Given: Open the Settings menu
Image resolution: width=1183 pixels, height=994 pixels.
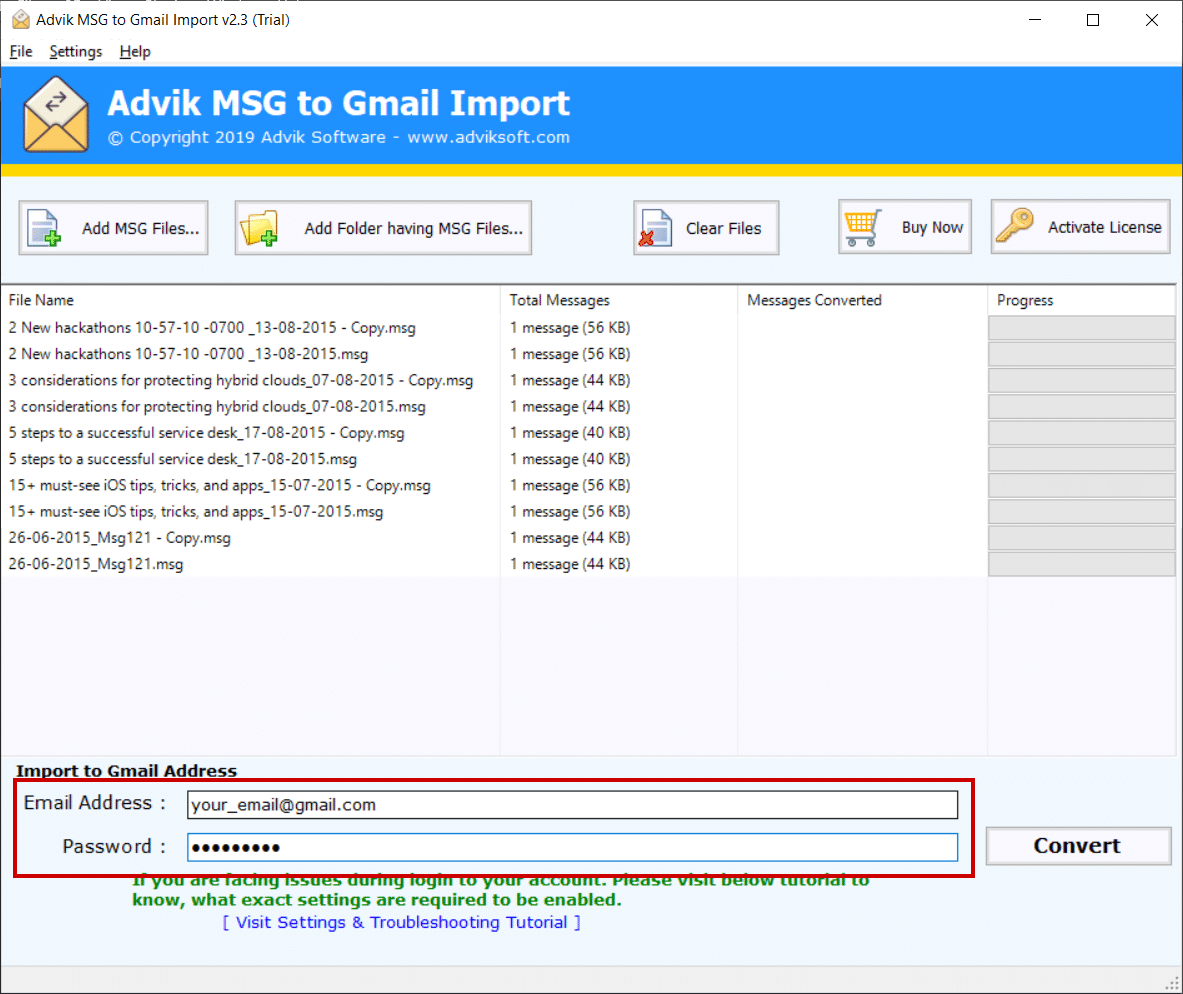Looking at the screenshot, I should coord(75,51).
